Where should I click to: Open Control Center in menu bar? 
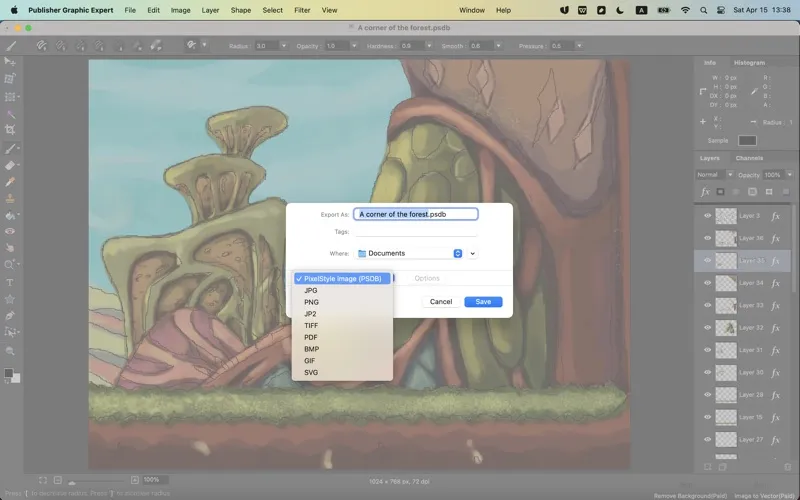pos(720,10)
